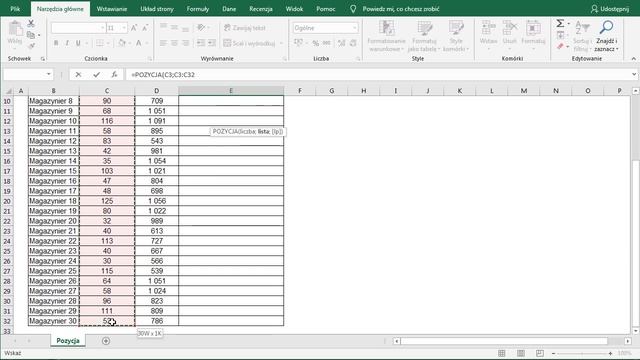Switch to the Formuły tab
The height and width of the screenshot is (360, 640).
[198, 9]
